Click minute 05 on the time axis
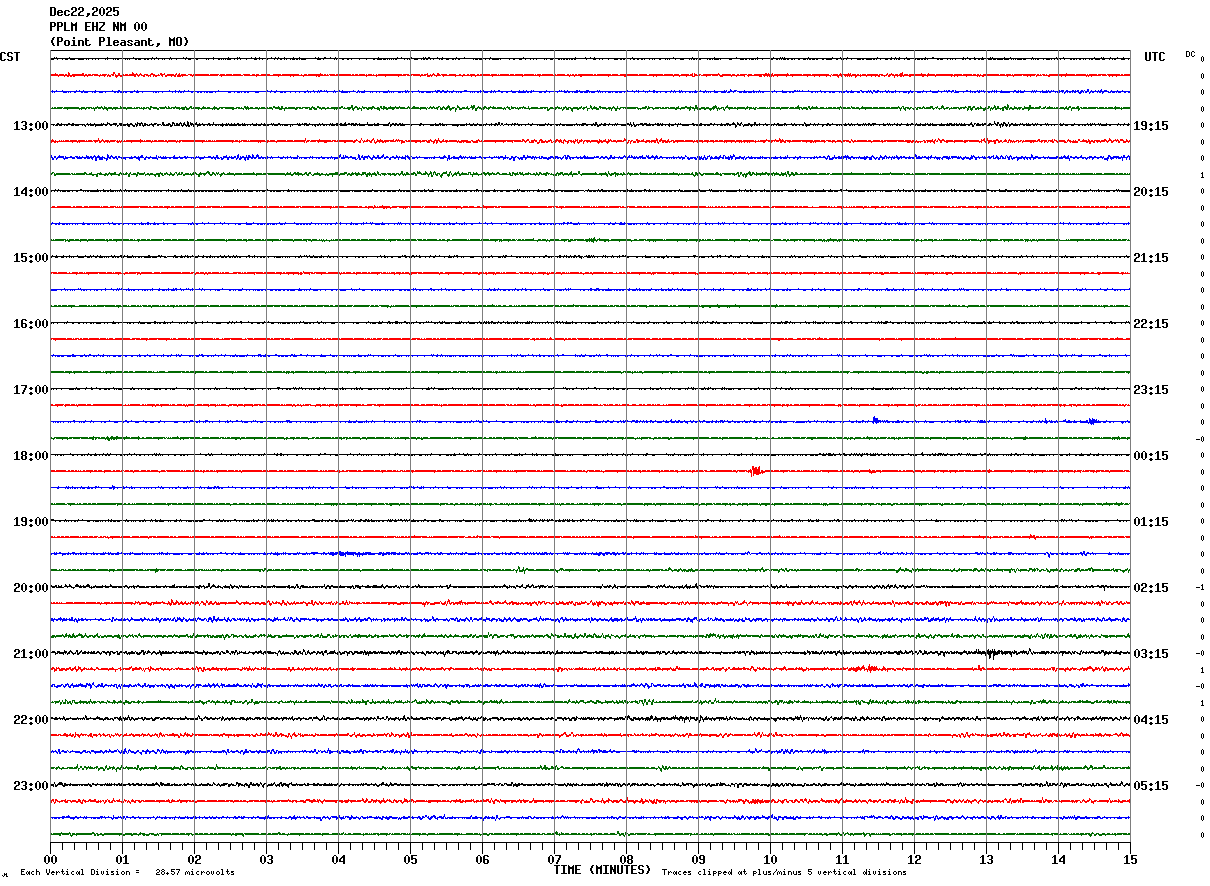 [410, 859]
